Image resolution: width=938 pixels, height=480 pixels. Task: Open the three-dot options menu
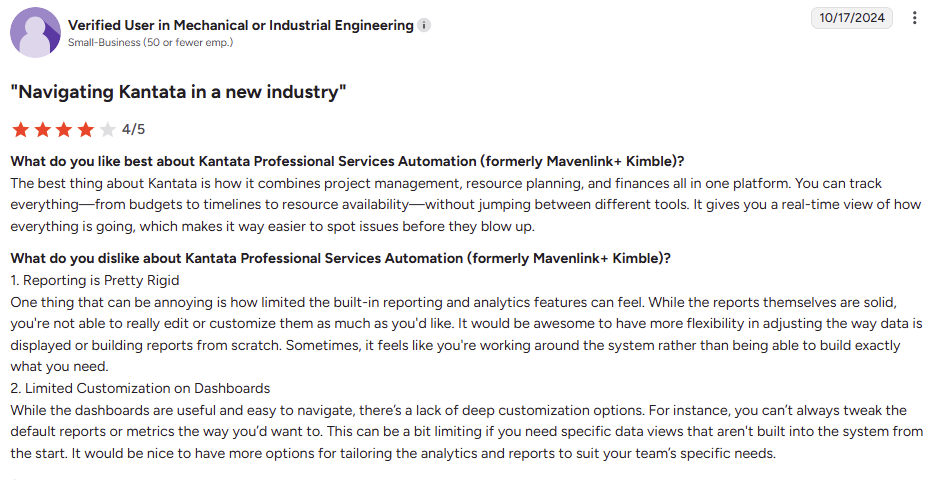(x=915, y=18)
